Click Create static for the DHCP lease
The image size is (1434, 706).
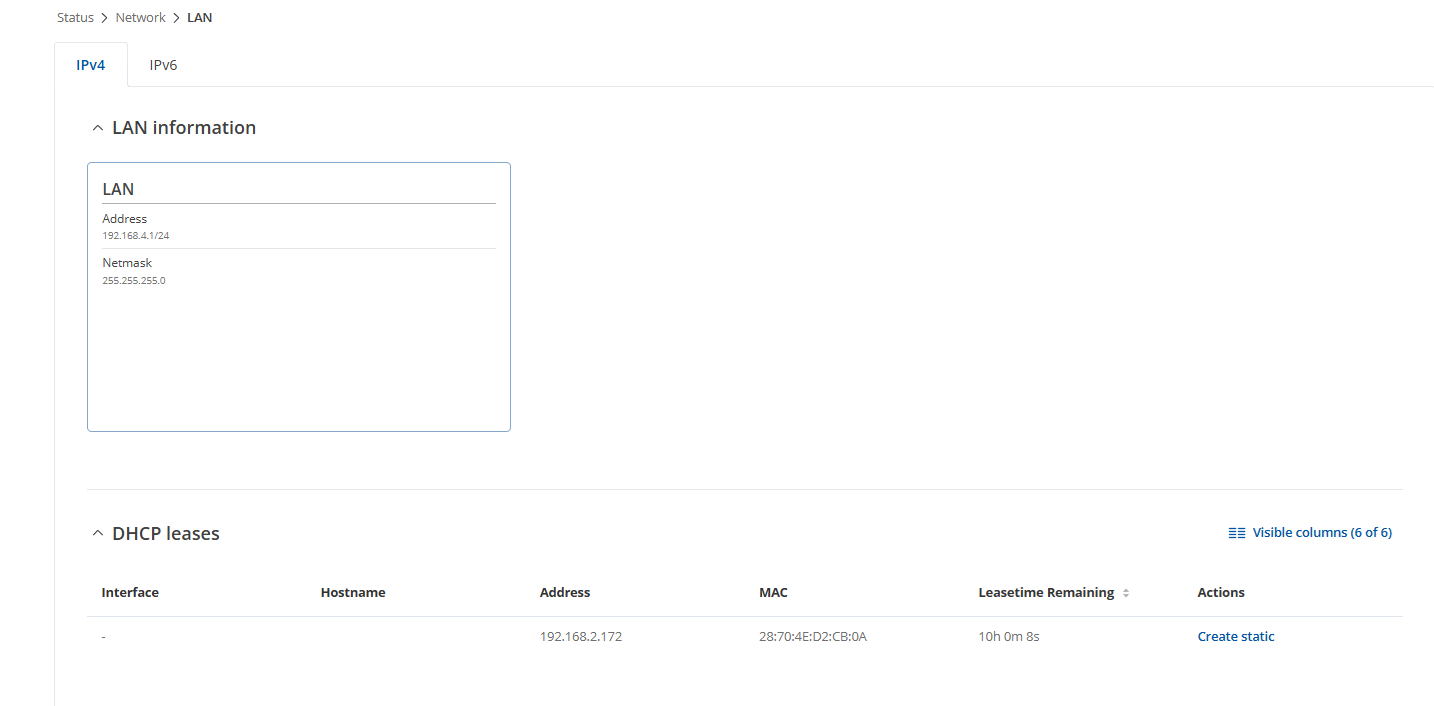coord(1236,637)
